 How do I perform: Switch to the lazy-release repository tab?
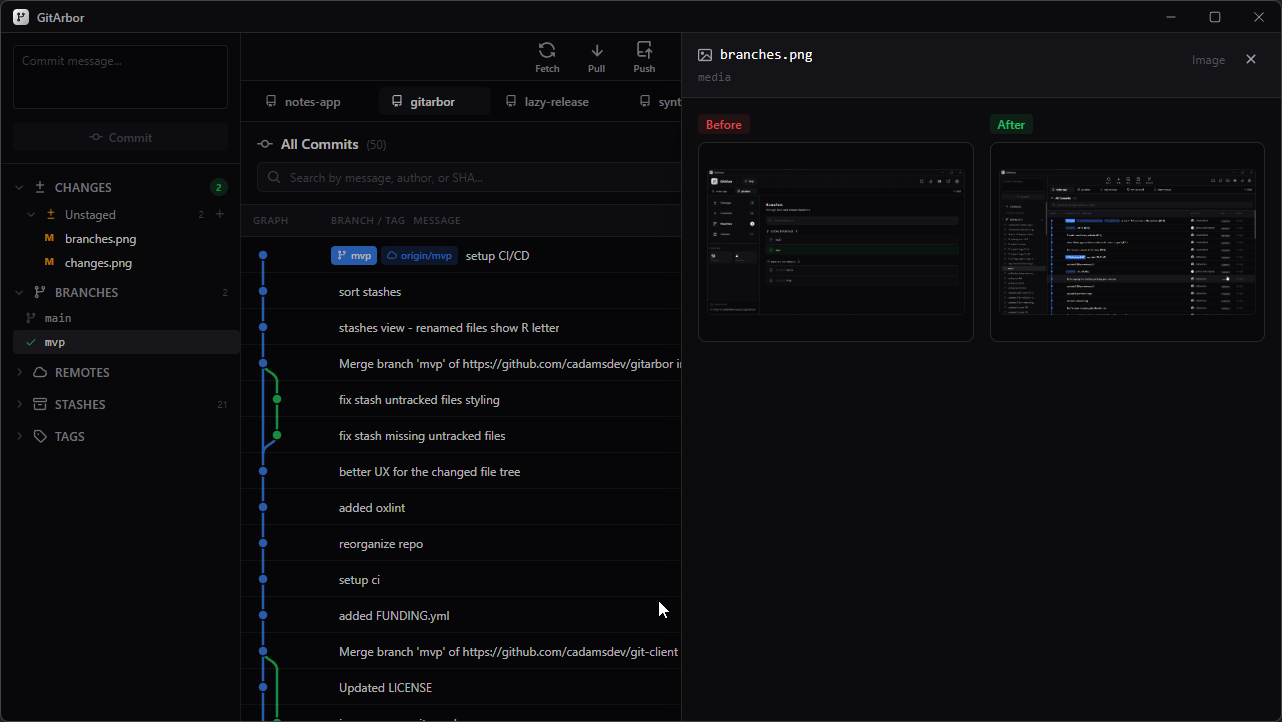(x=547, y=102)
